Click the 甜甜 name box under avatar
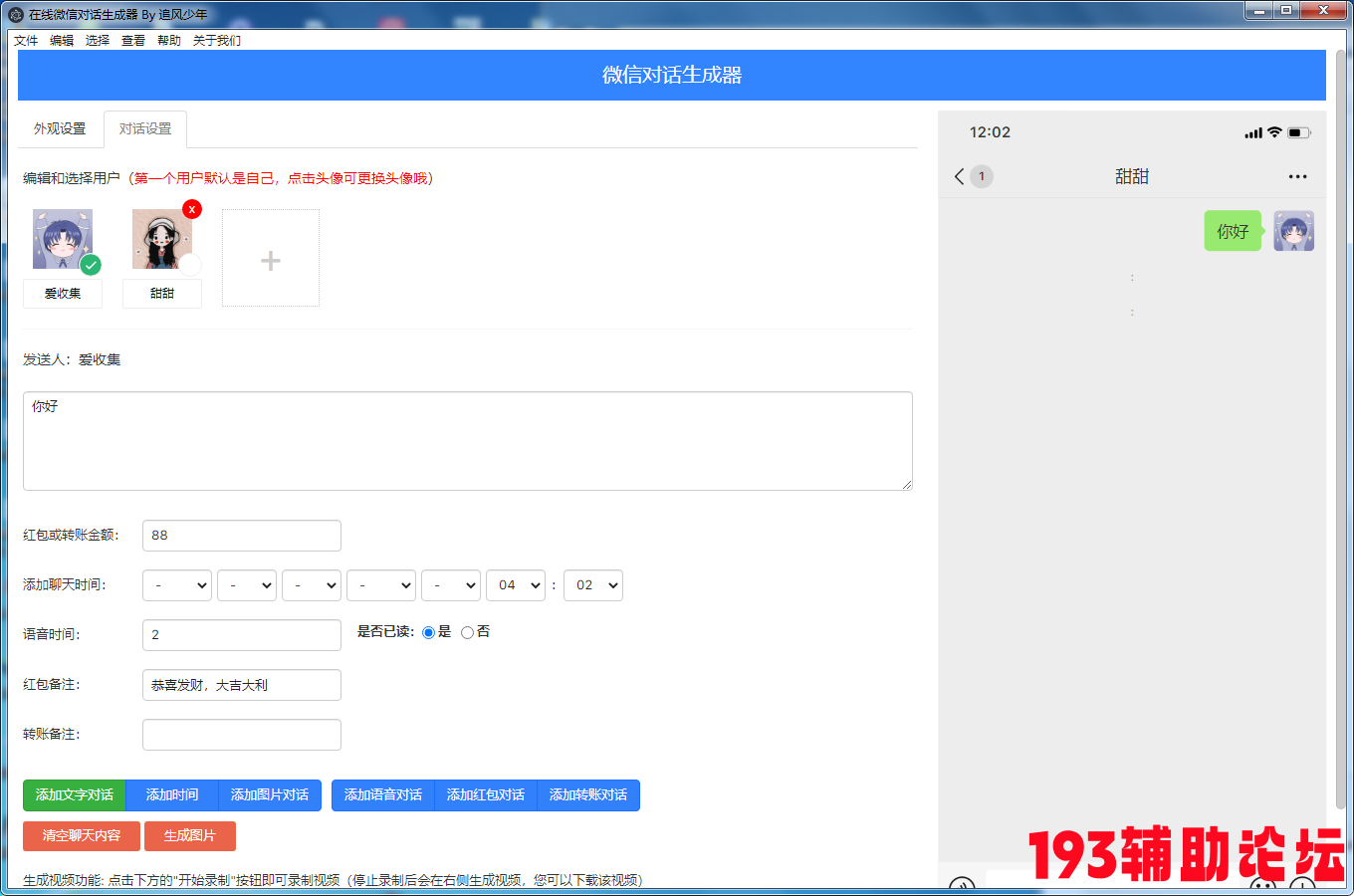 click(162, 294)
